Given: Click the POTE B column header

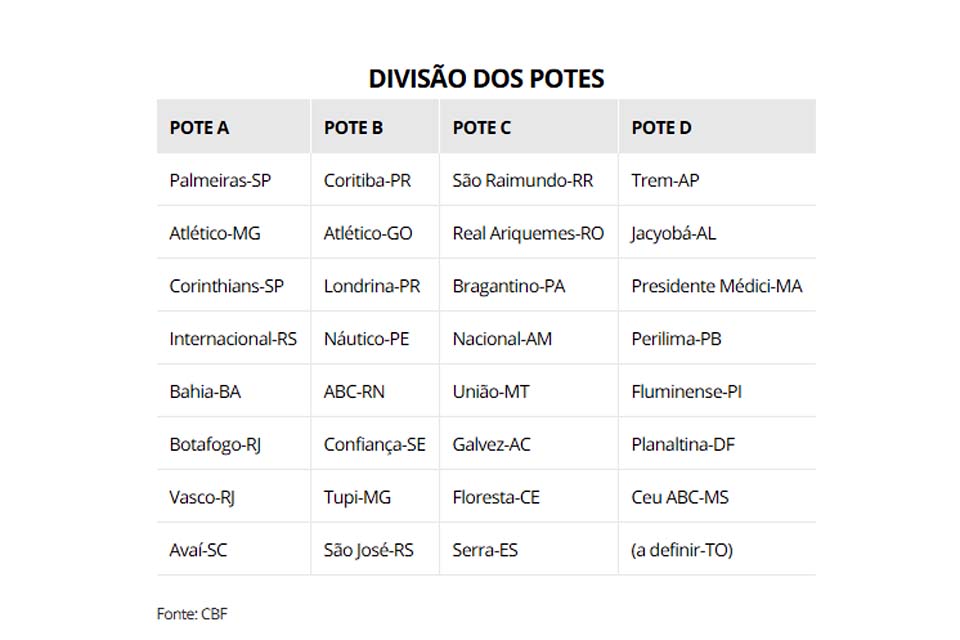Looking at the screenshot, I should coord(353,128).
